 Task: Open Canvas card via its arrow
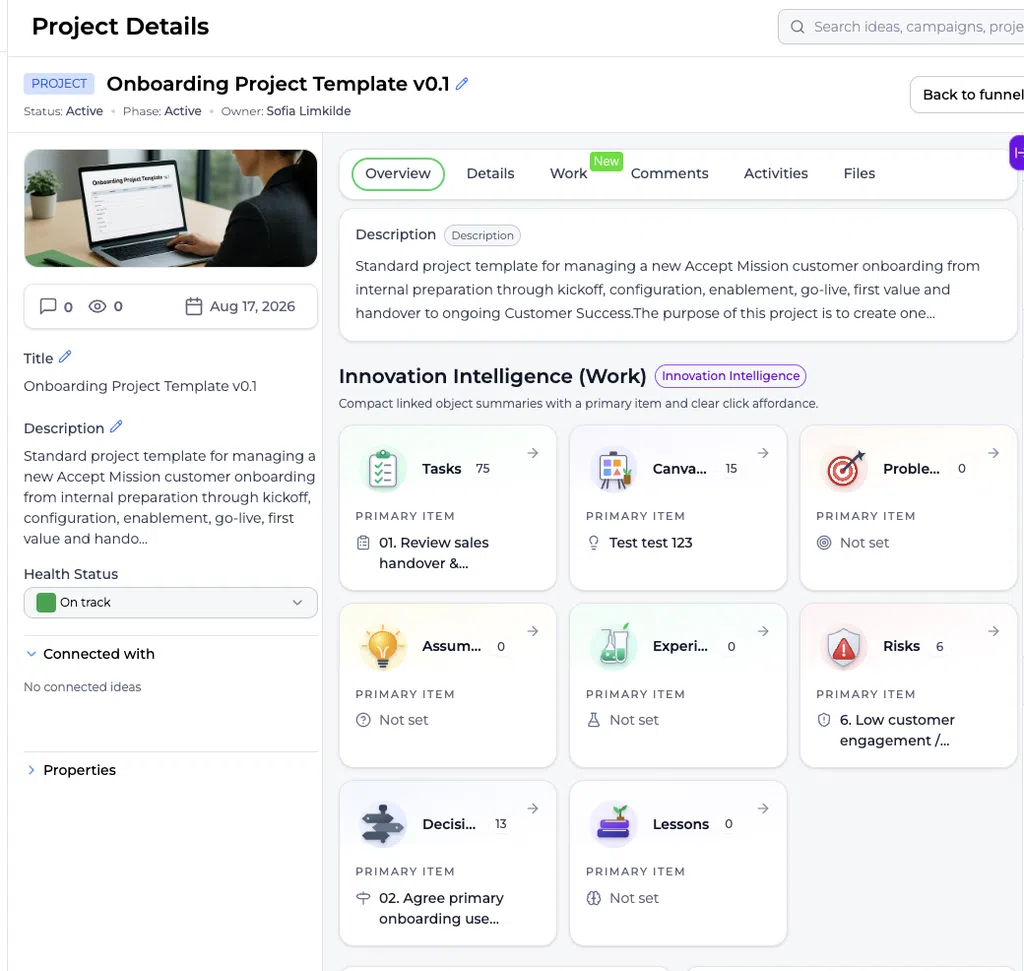[x=763, y=453]
